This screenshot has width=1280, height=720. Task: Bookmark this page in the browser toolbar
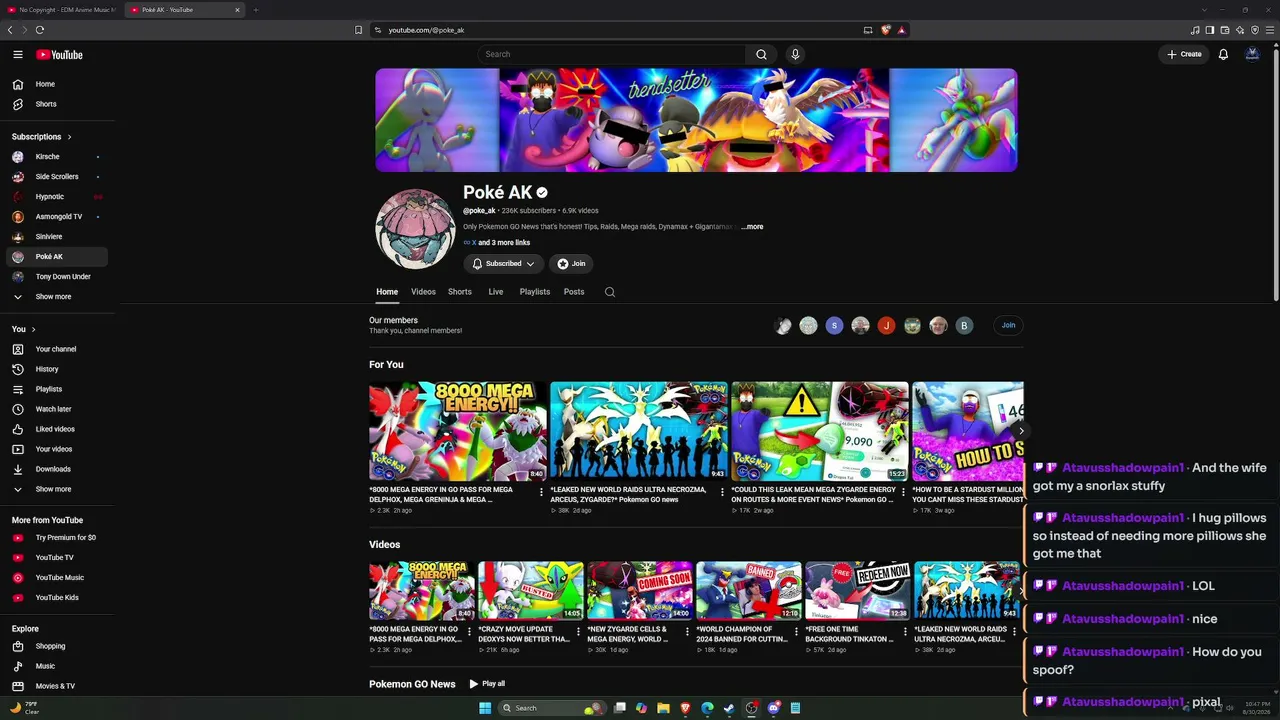[x=359, y=30]
